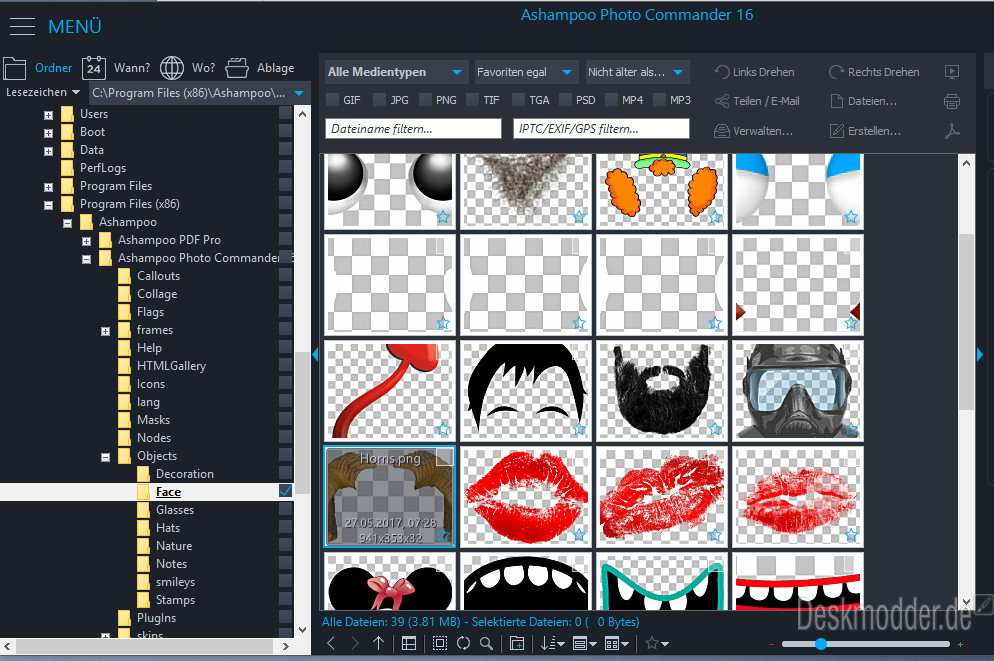Image resolution: width=994 pixels, height=661 pixels.
Task: Open the Favoriten egal dropdown
Action: (x=525, y=72)
